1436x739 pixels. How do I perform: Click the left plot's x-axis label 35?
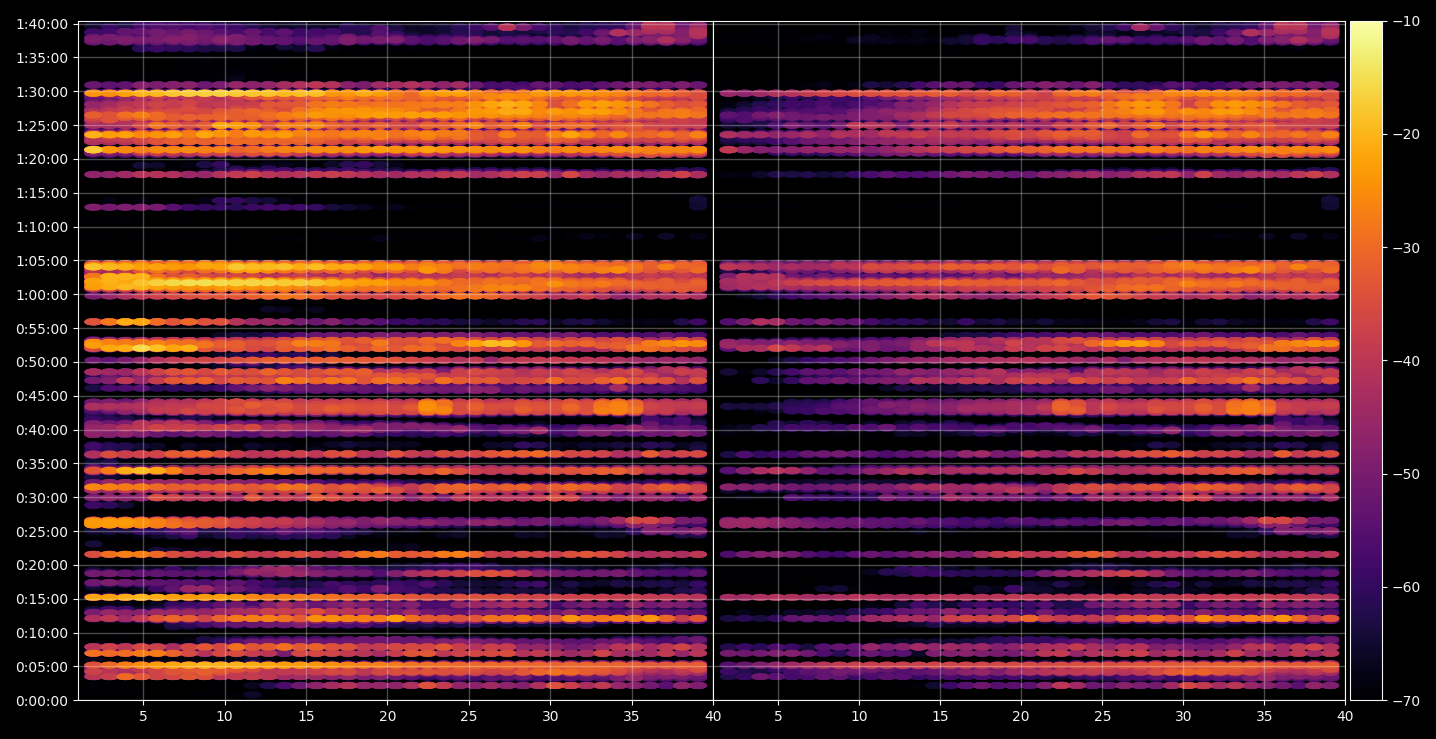point(632,716)
